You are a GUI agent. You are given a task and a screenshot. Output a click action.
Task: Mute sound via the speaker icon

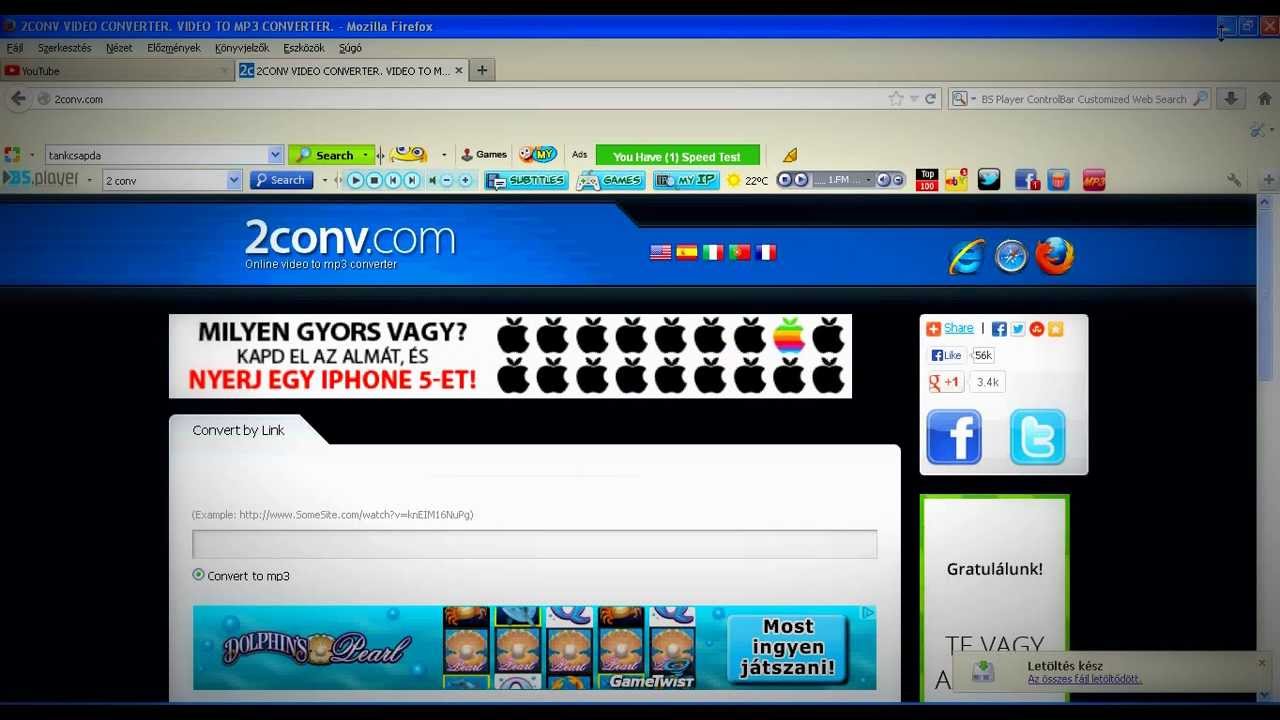coord(432,180)
